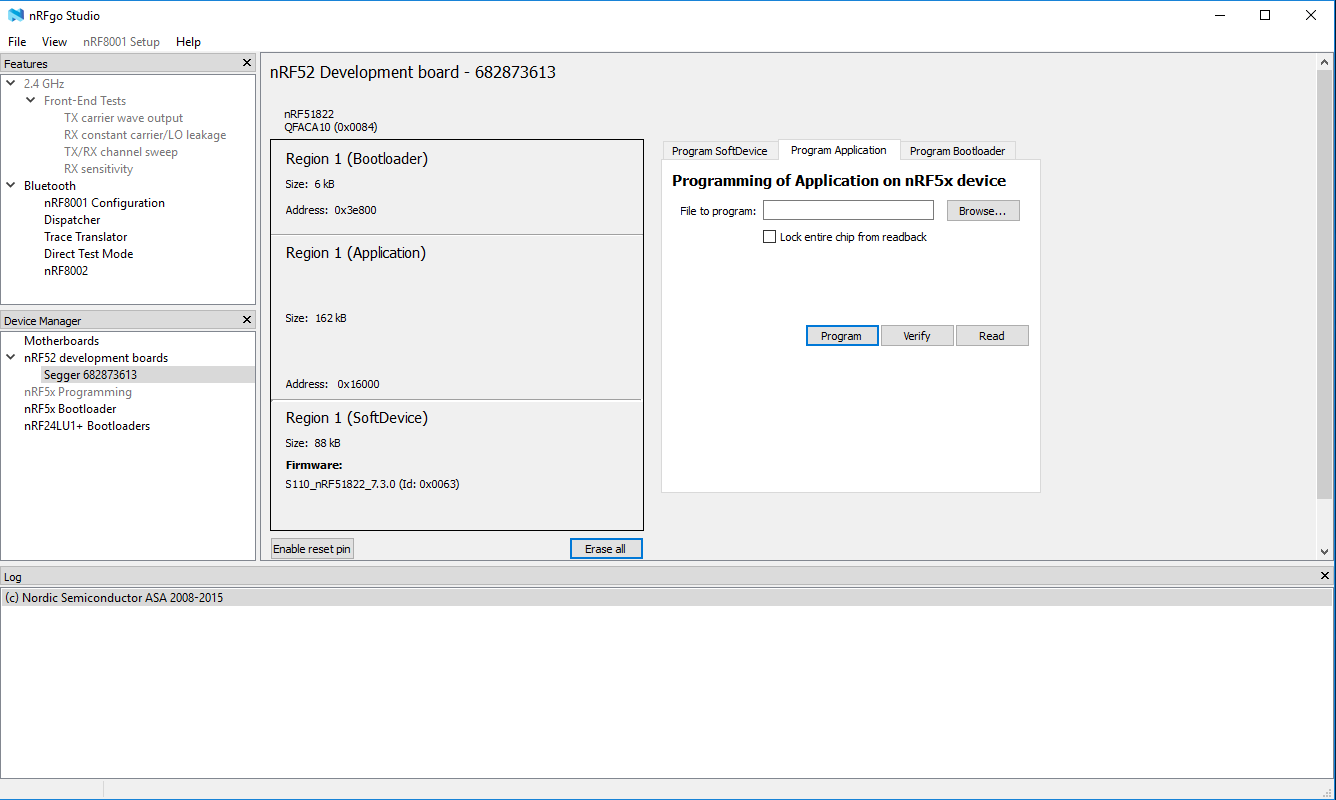The width and height of the screenshot is (1336, 800).
Task: Select nRF5x Bootloader item
Action: 70,409
